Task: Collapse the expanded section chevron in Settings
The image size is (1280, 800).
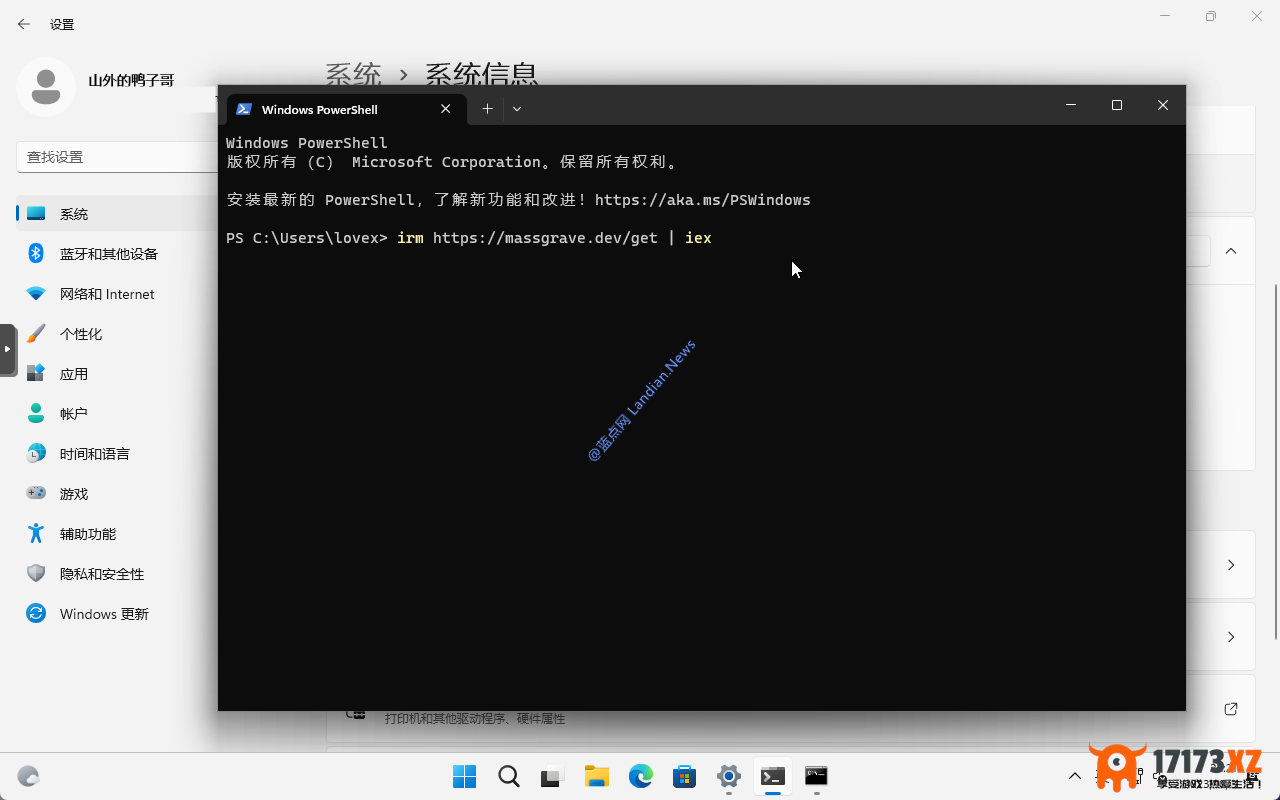Action: coord(1231,251)
